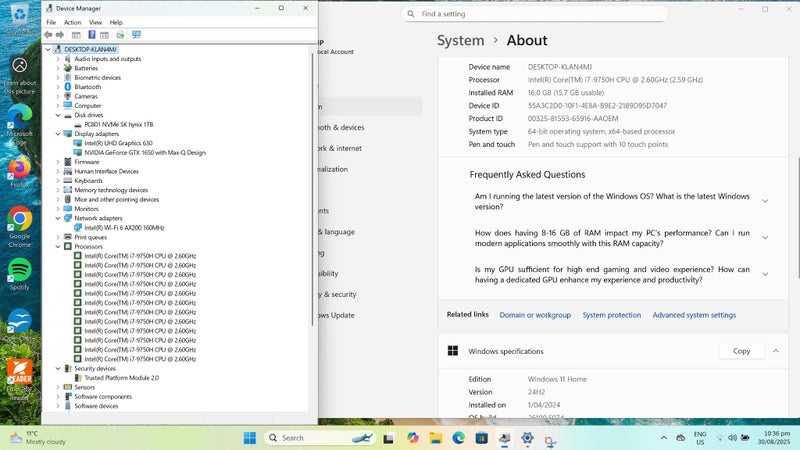Open the Firefox desktop shortcut

click(20, 172)
